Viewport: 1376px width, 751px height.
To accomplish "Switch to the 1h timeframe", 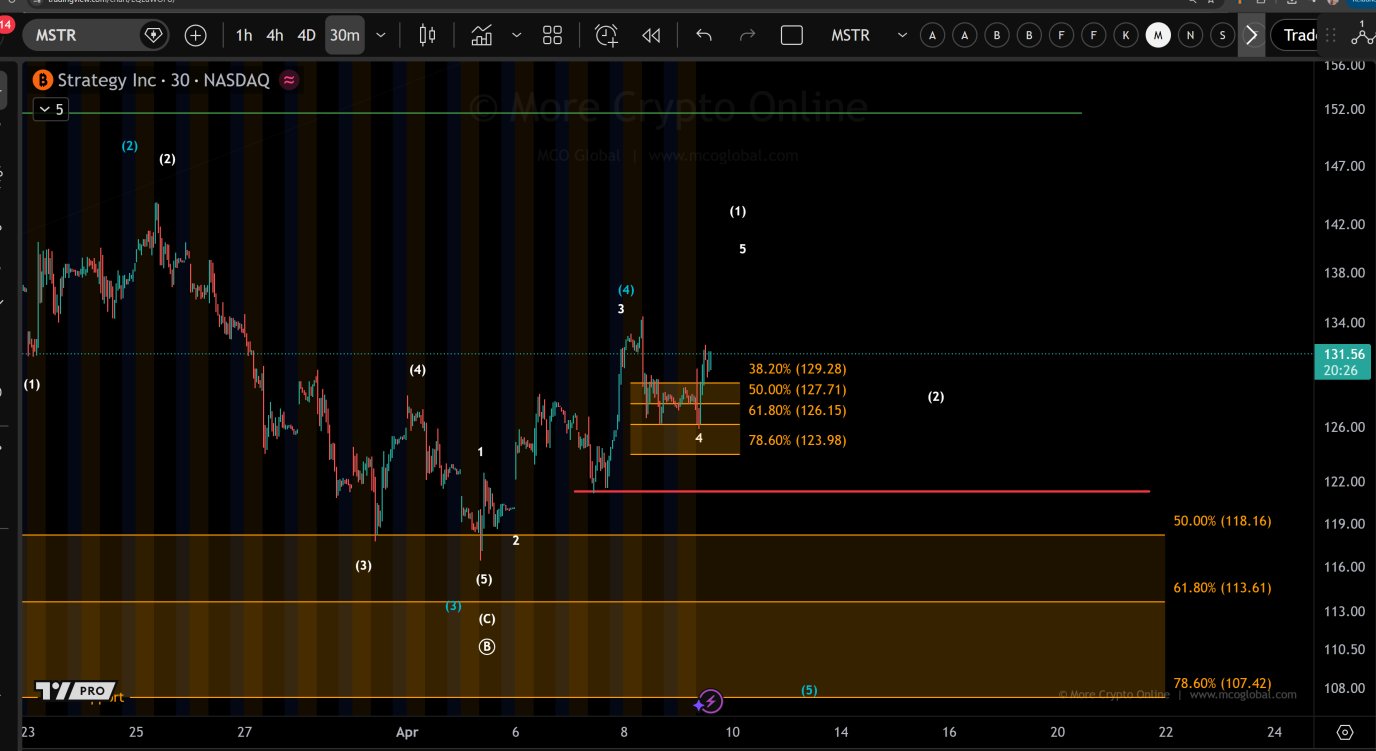I will 244,36.
